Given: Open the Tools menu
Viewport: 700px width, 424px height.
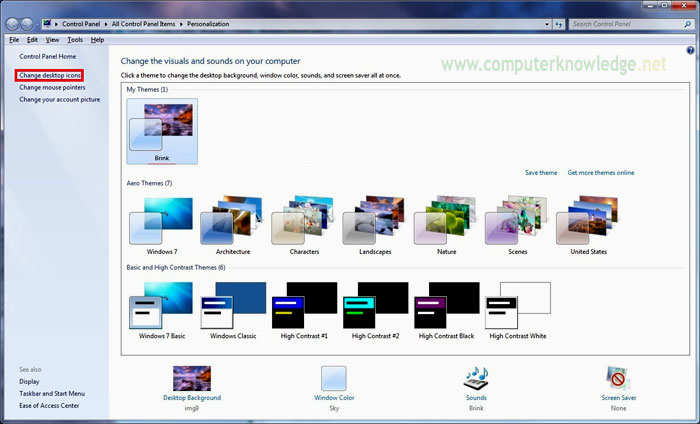Looking at the screenshot, I should 75,40.
